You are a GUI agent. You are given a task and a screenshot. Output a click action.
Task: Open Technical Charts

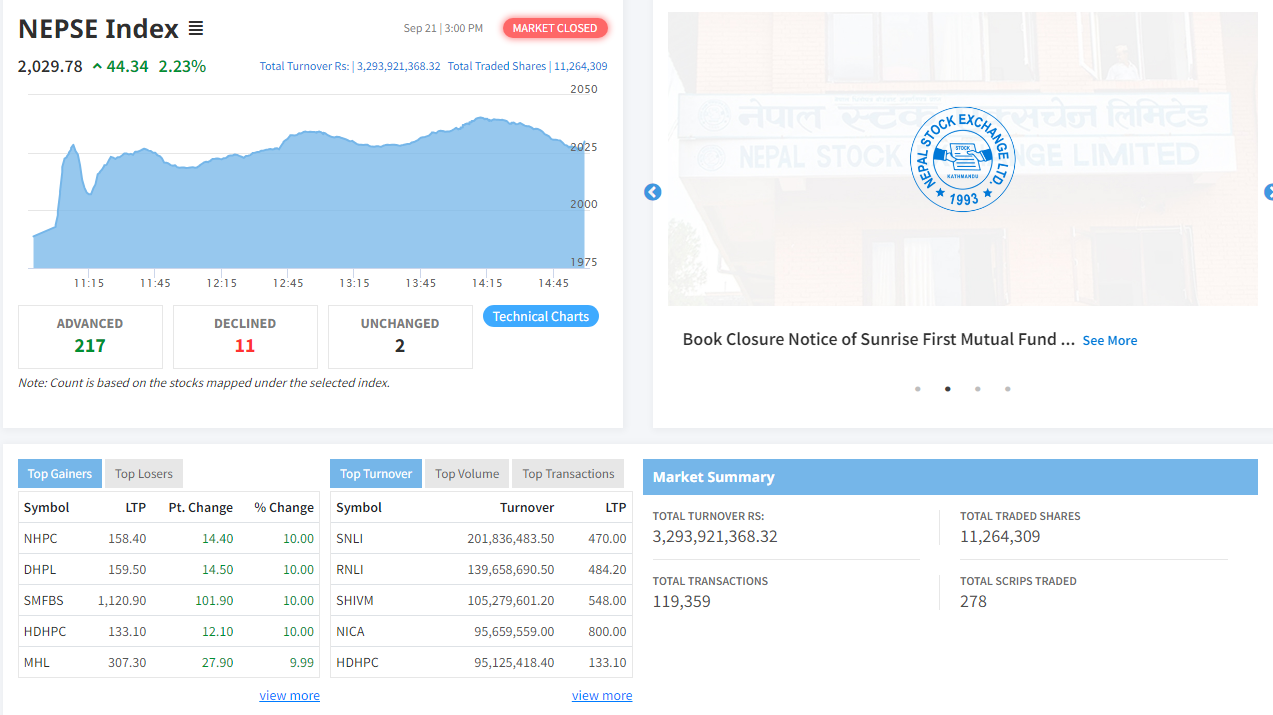(540, 316)
